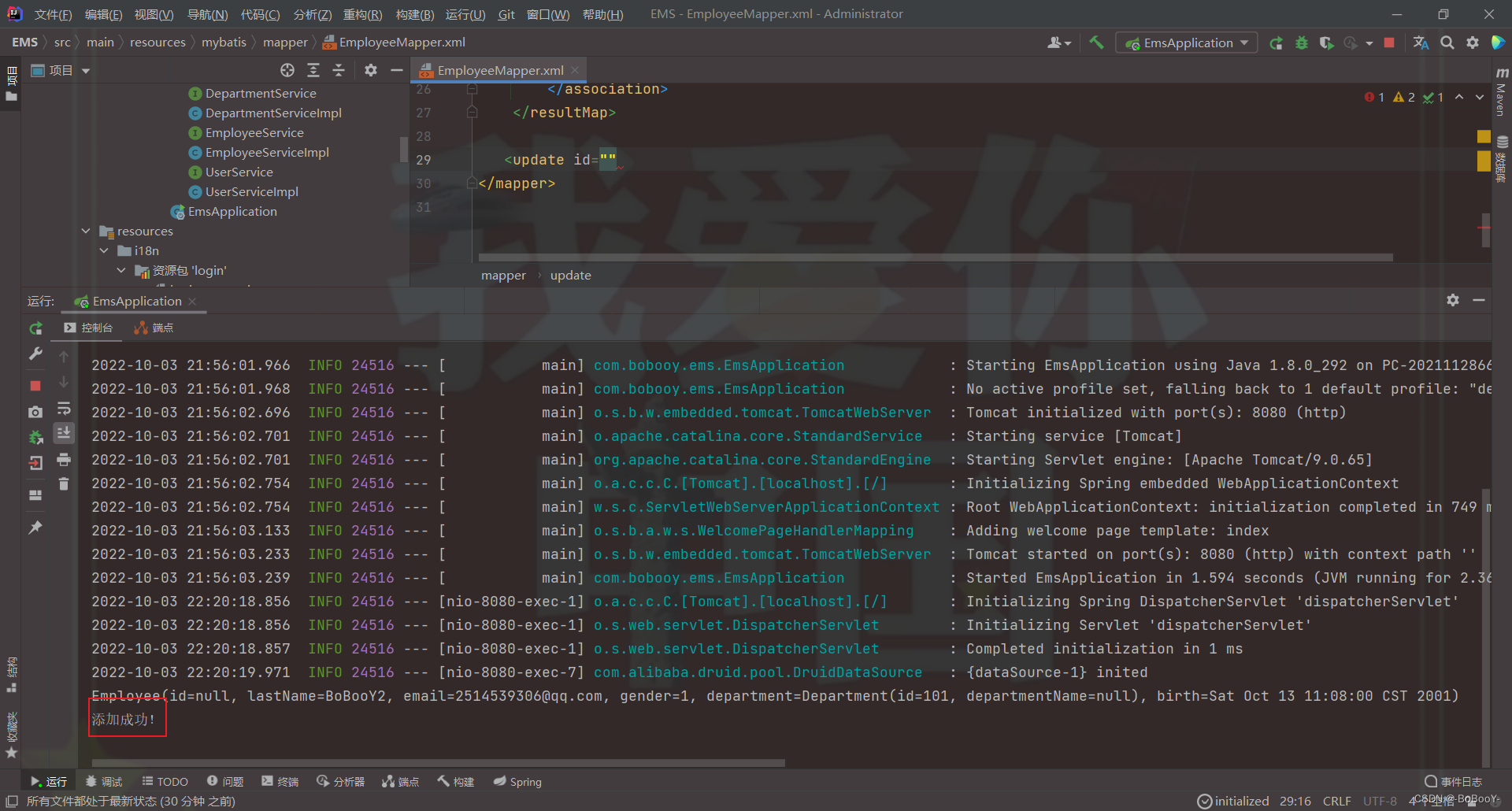Go to next highlighted error arrow
This screenshot has width=1512, height=811.
[x=1480, y=97]
